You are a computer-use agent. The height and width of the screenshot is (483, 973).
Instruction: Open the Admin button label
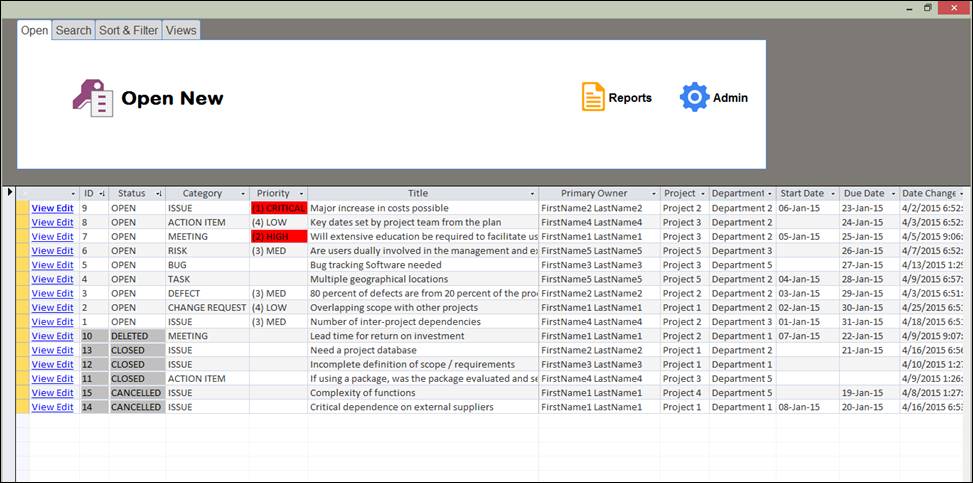point(730,97)
